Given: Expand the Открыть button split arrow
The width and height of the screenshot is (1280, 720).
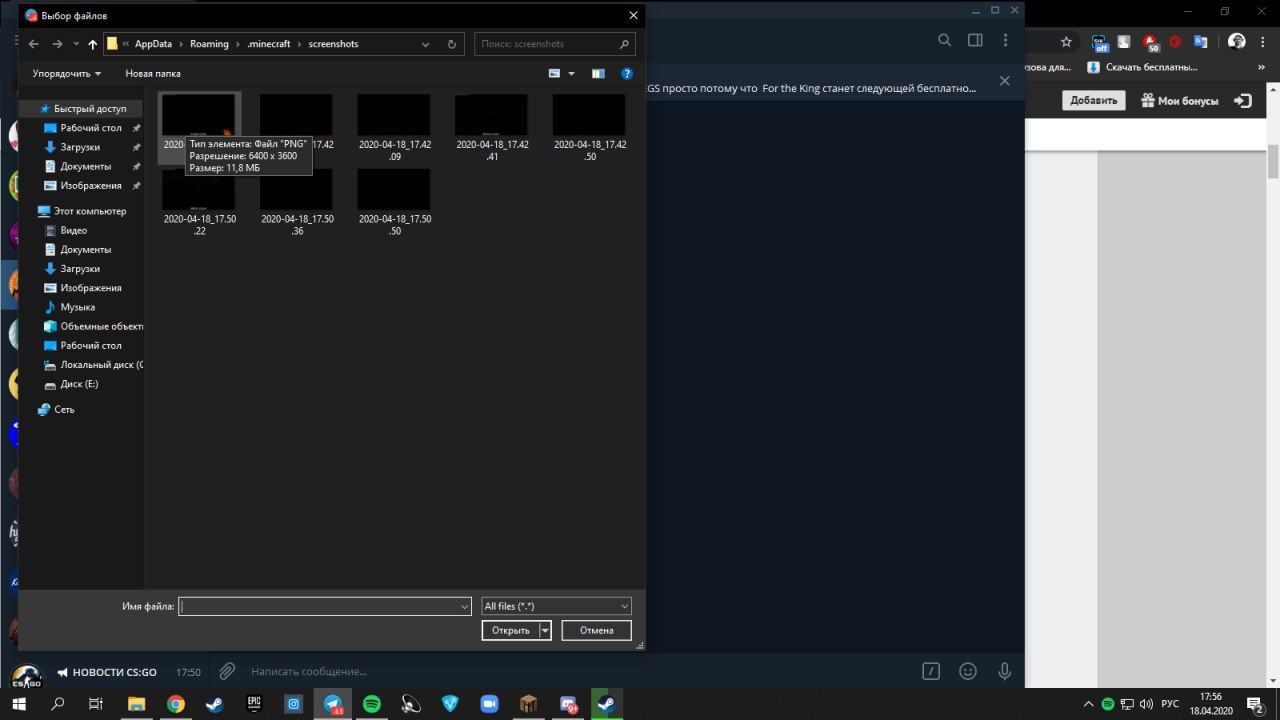Looking at the screenshot, I should pyautogui.click(x=545, y=630).
